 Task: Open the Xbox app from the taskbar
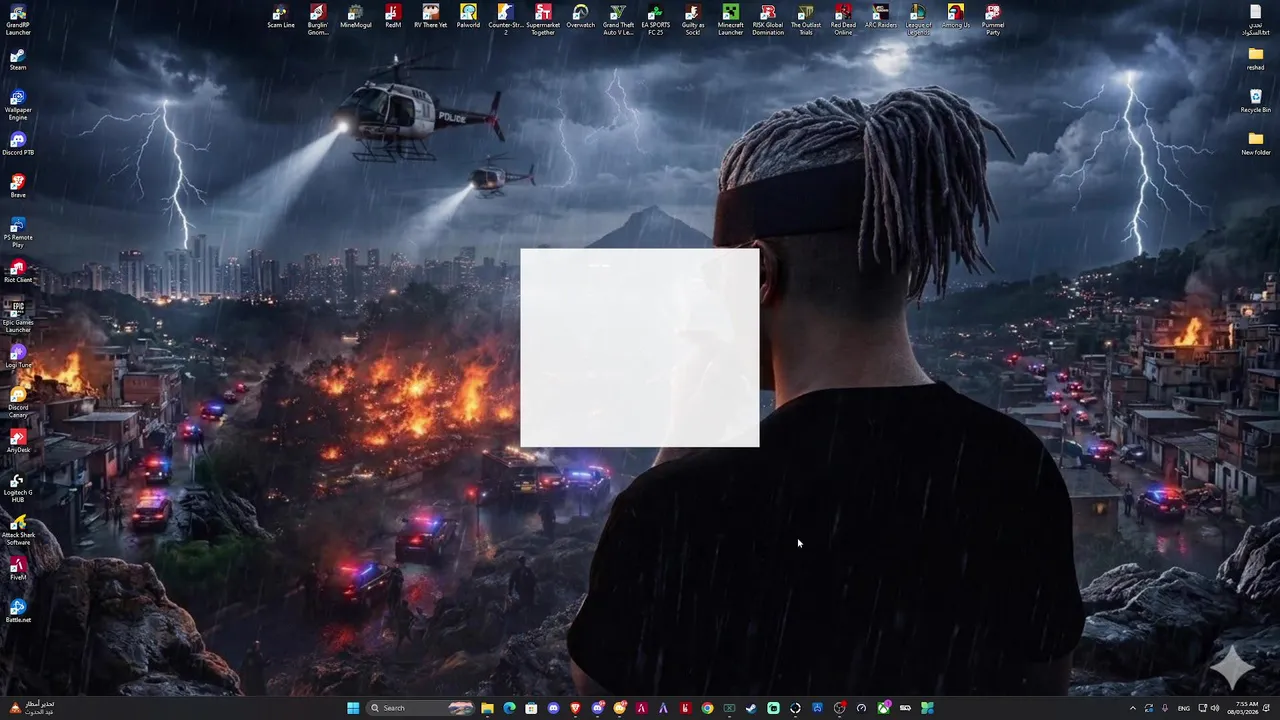(x=883, y=708)
